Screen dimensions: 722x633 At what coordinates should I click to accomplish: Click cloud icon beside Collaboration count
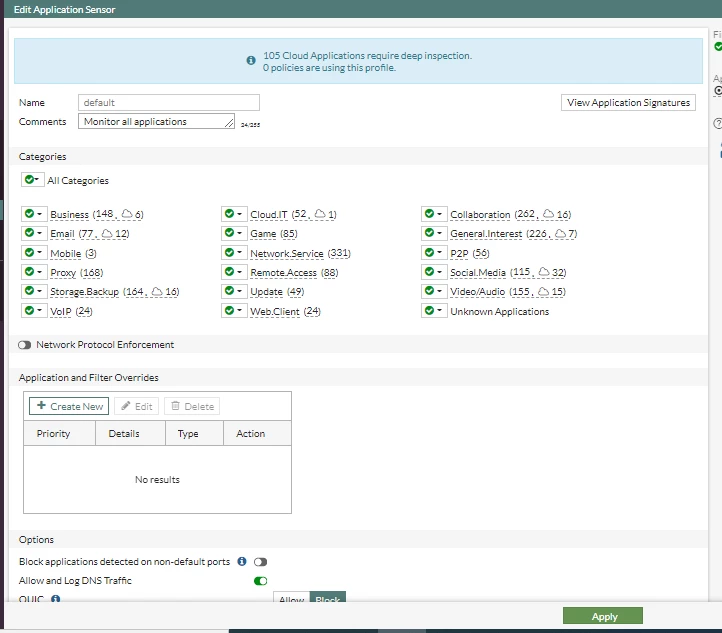(548, 214)
